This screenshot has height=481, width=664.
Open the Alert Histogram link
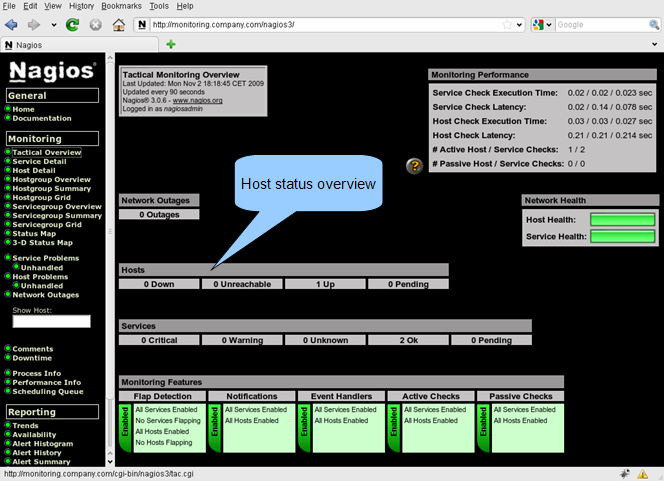(43, 444)
